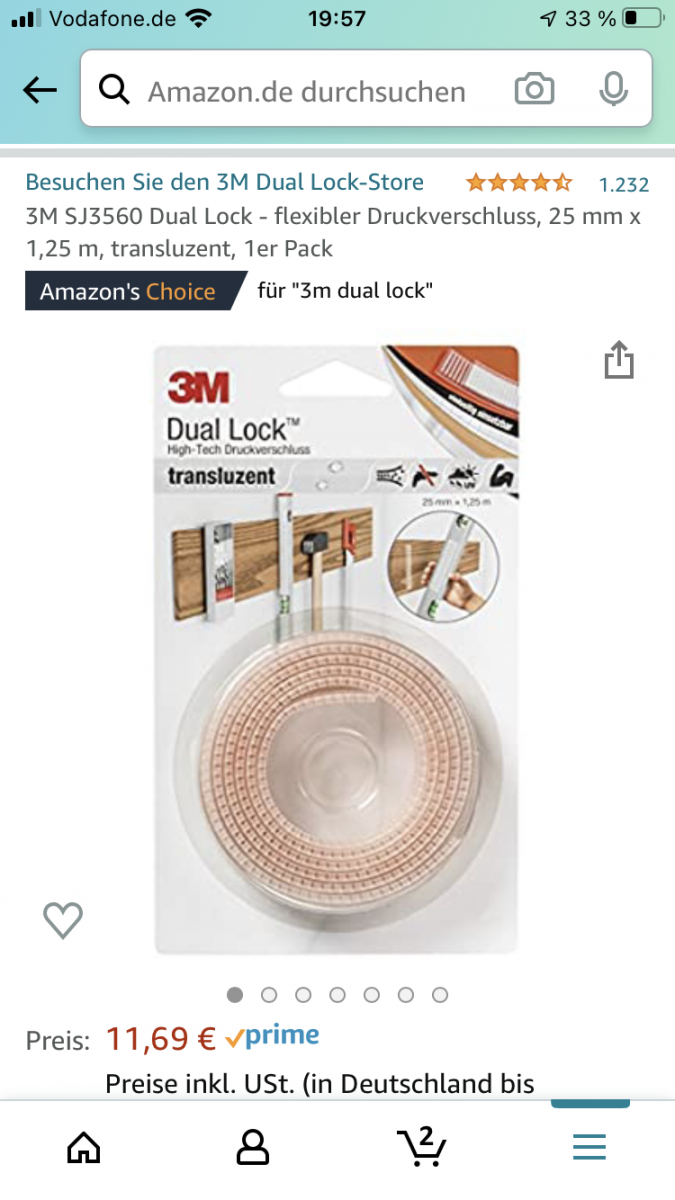Select the fourth image pagination dot
This screenshot has height=1200, width=675.
(x=337, y=995)
